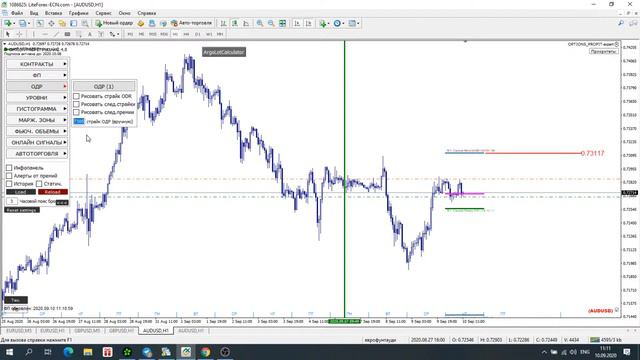The width and height of the screenshot is (640, 360).
Task: Open the Вид menu
Action: (34, 13)
